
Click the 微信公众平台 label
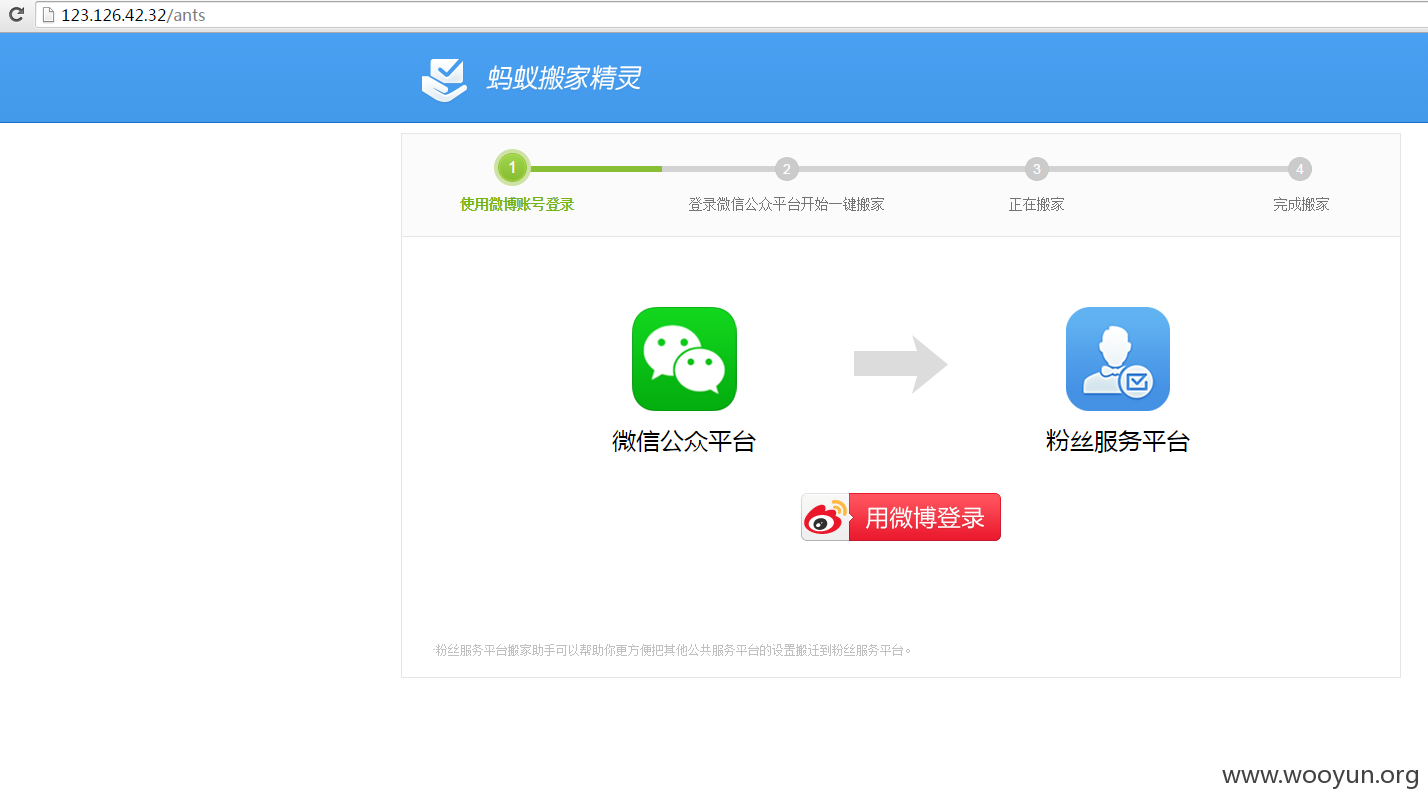pyautogui.click(x=684, y=441)
